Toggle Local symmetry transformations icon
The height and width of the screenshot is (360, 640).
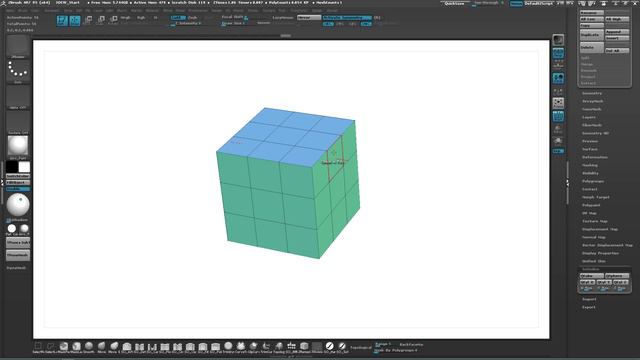click(x=558, y=78)
